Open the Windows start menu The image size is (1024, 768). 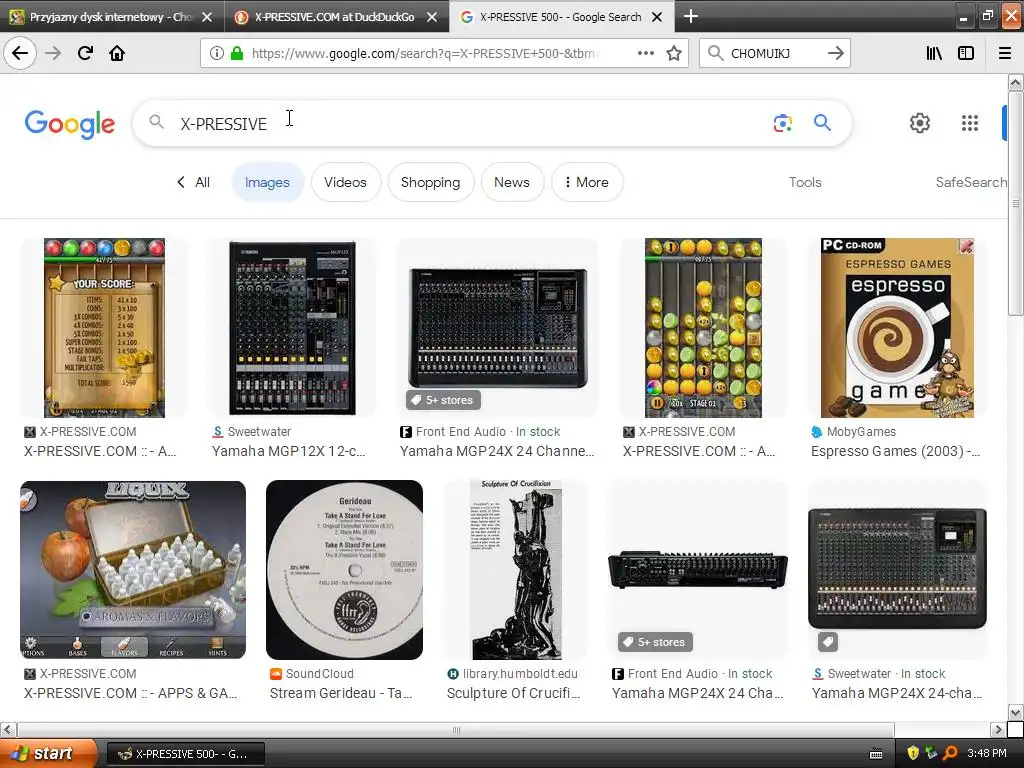(x=48, y=754)
